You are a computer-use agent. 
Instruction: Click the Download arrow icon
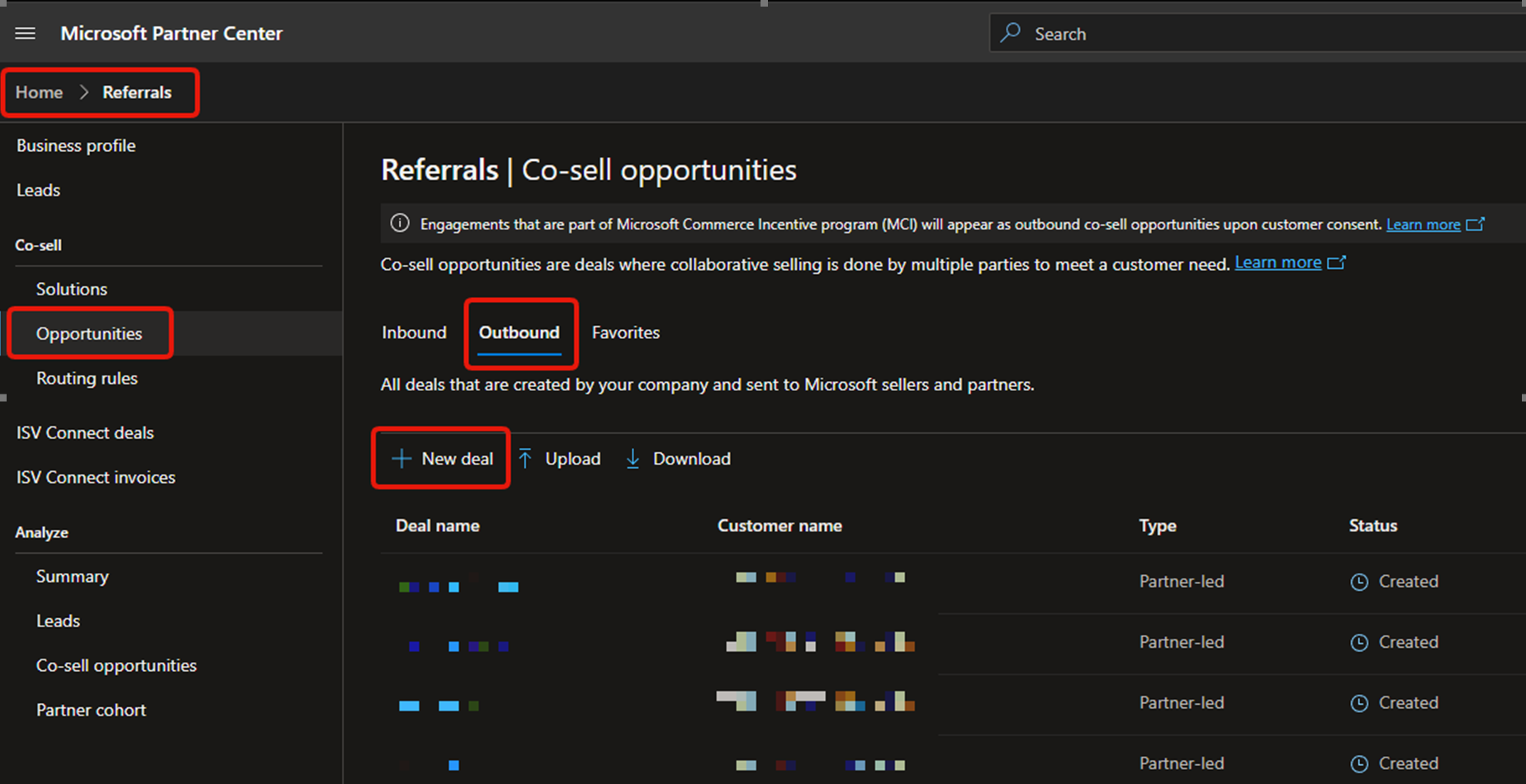(633, 458)
